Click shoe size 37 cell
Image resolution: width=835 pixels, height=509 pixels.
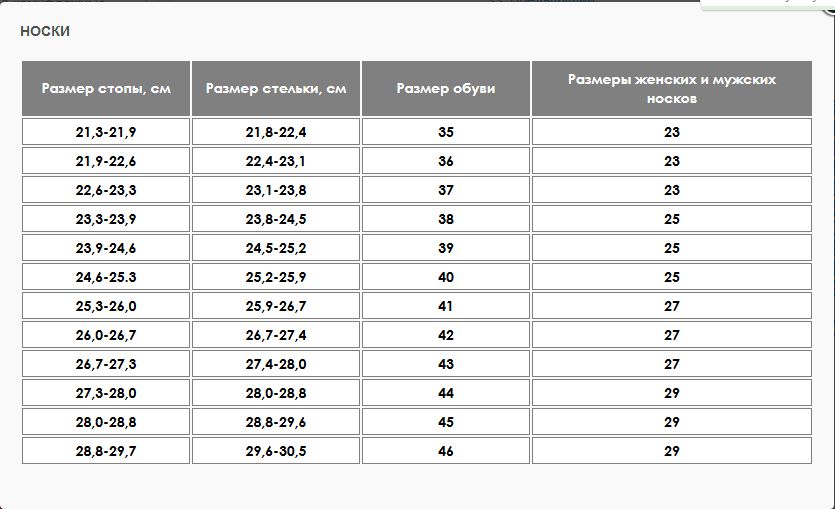446,190
